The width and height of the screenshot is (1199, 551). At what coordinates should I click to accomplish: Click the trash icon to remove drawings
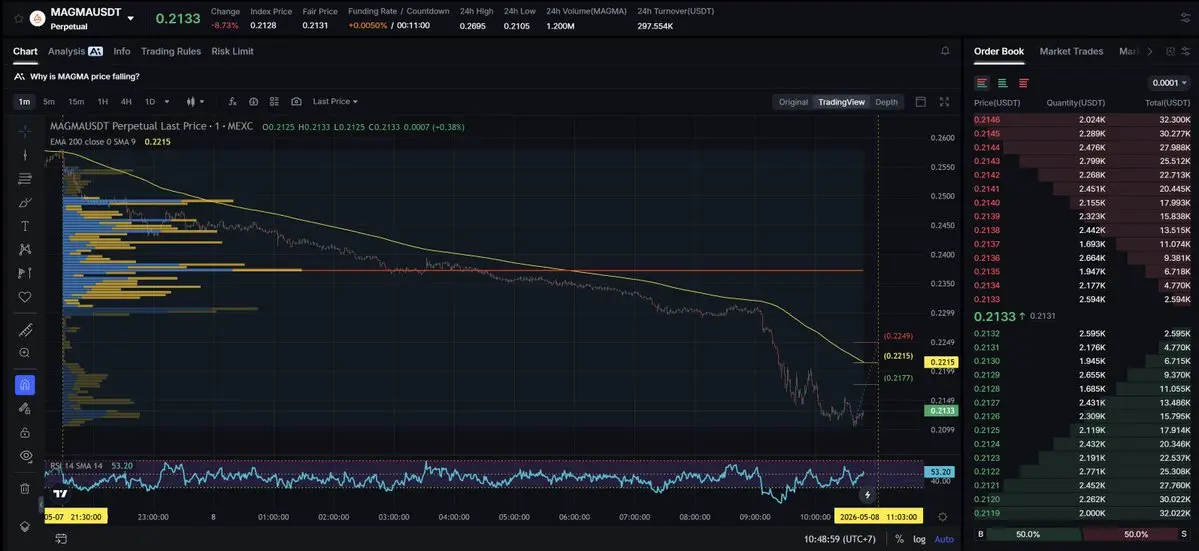click(24, 488)
